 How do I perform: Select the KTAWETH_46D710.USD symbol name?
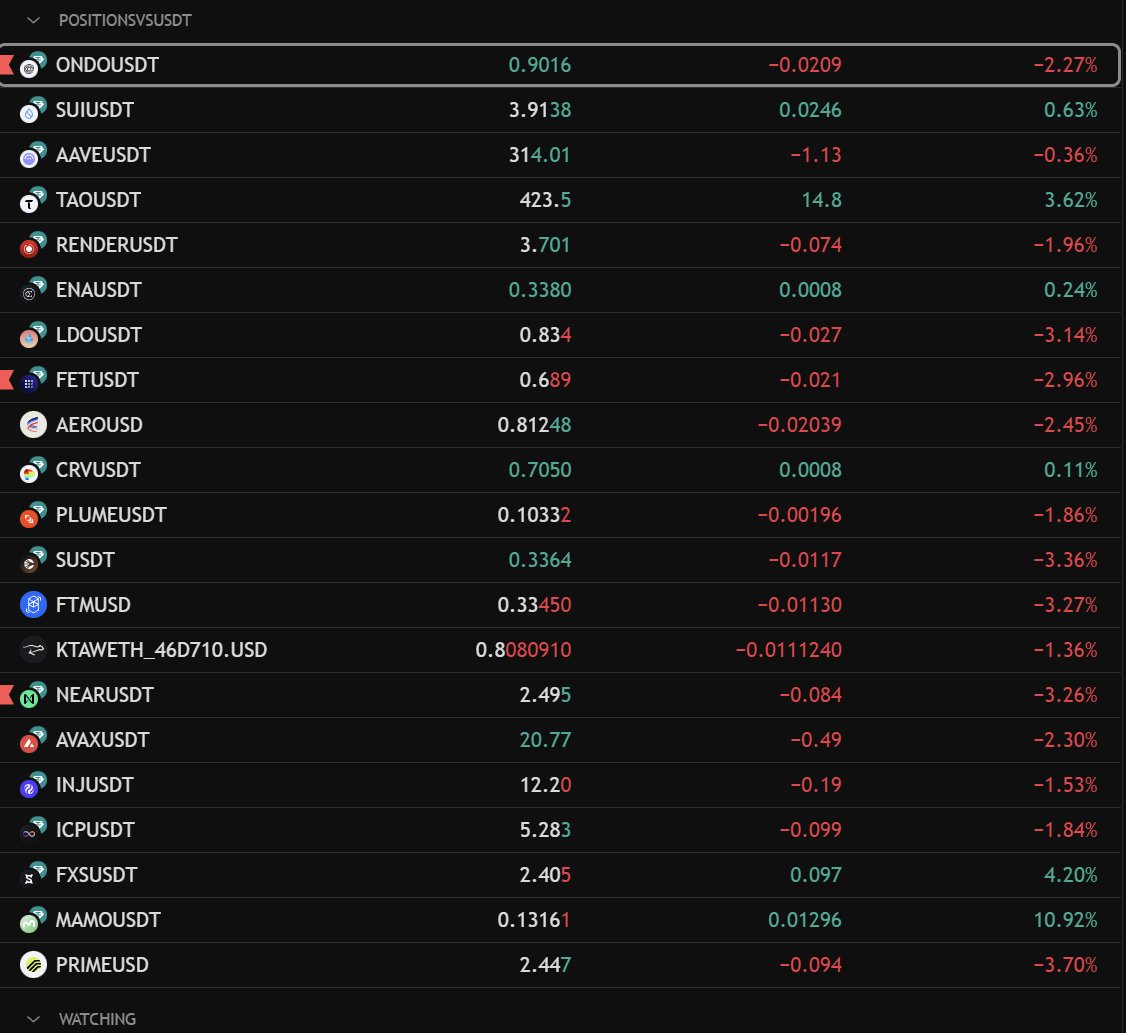(x=161, y=650)
